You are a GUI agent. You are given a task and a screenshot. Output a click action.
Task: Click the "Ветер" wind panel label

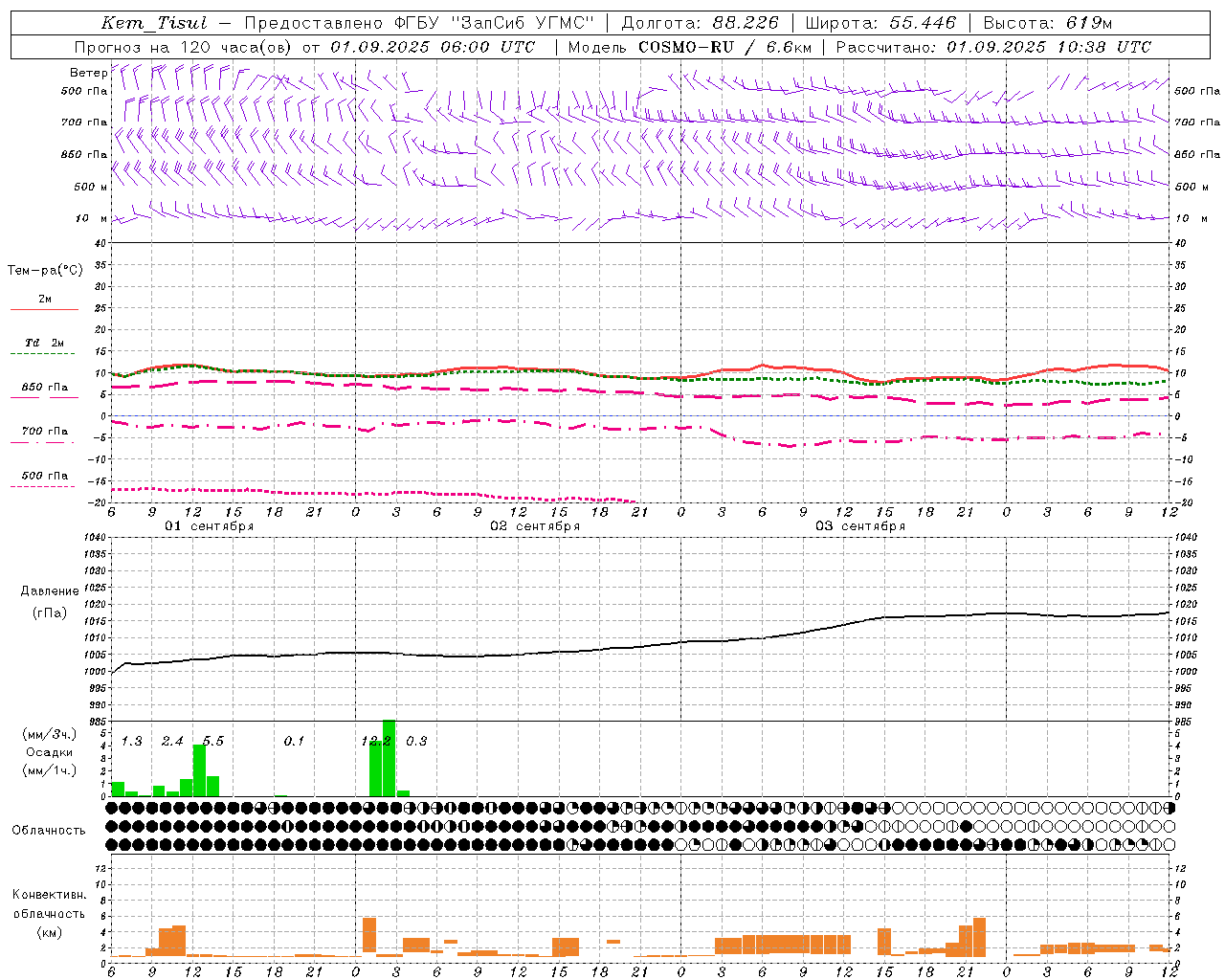[x=89, y=73]
